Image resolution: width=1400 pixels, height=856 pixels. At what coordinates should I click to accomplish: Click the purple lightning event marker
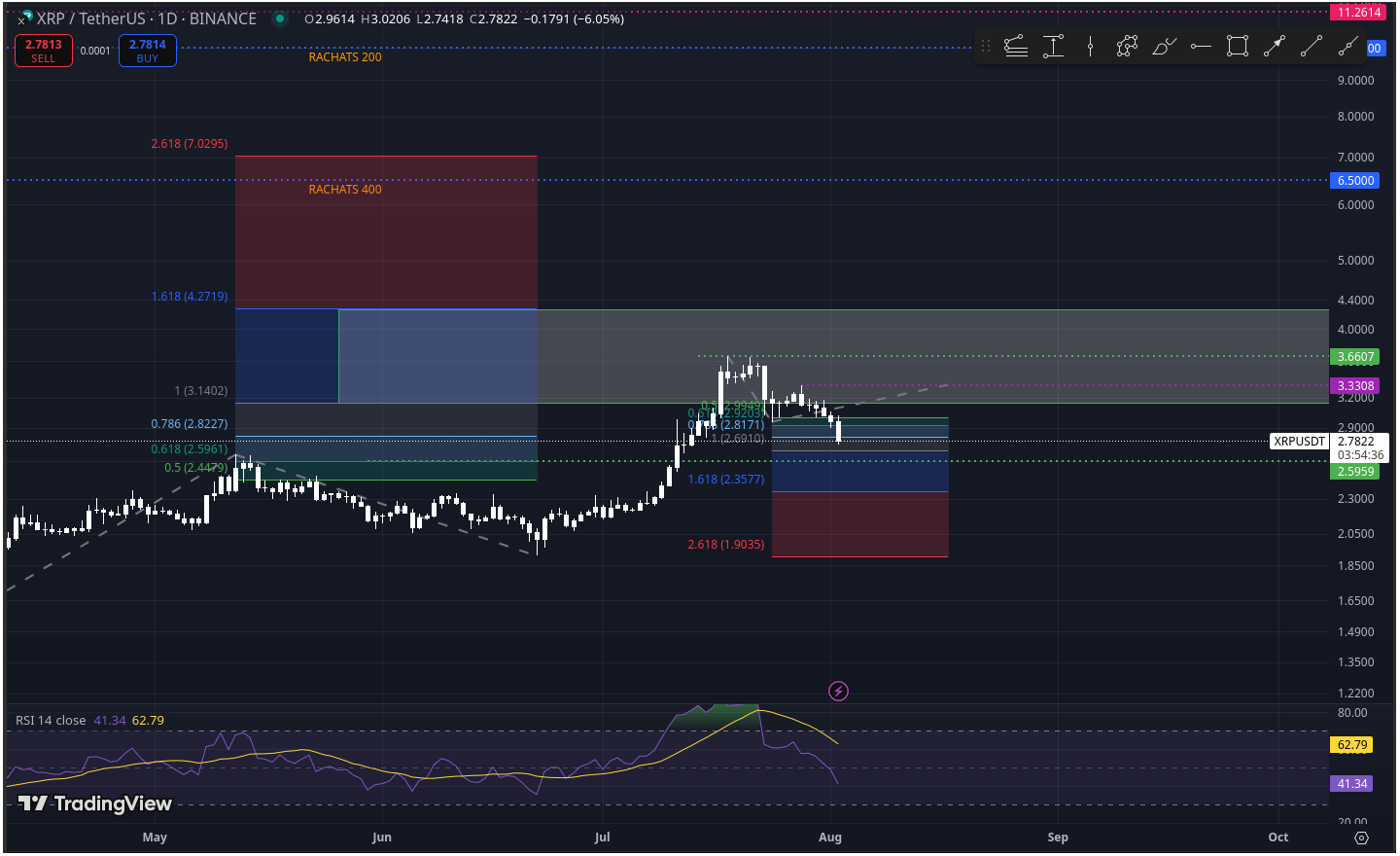coord(838,692)
